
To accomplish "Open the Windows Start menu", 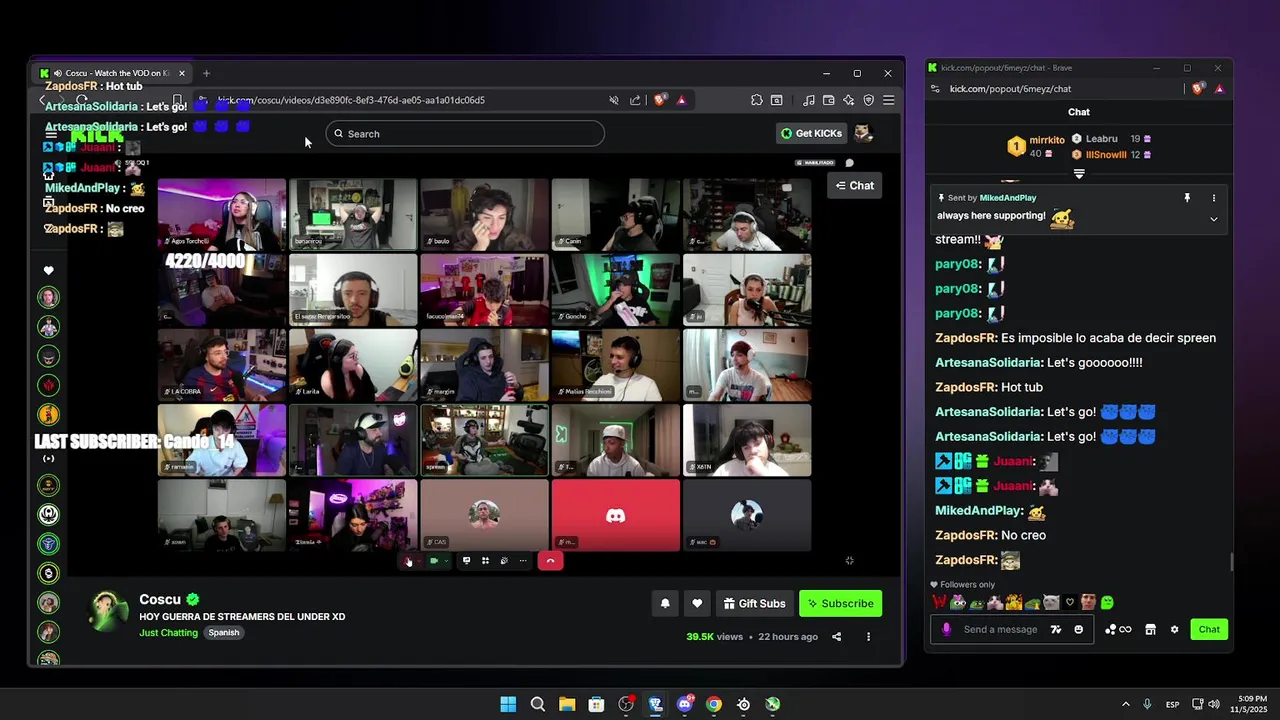I will (x=508, y=704).
